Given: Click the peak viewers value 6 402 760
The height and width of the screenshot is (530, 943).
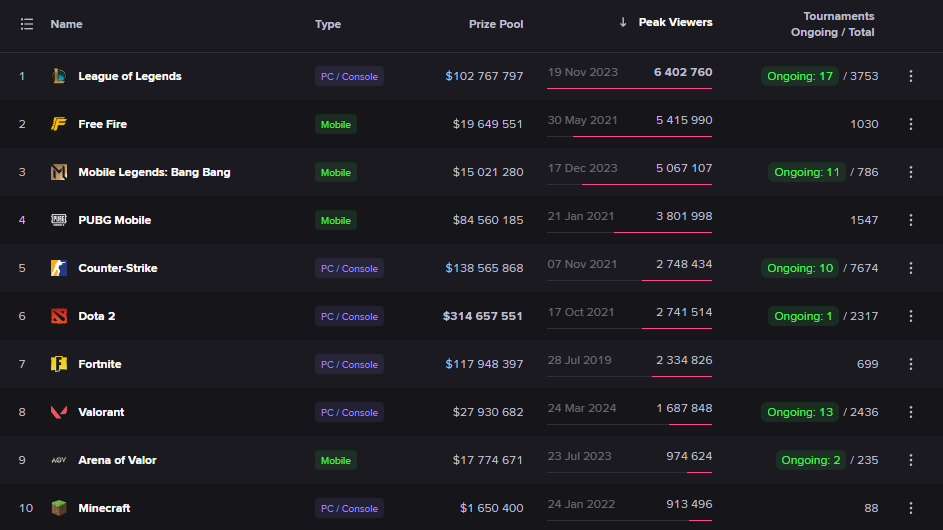Looking at the screenshot, I should (x=683, y=72).
